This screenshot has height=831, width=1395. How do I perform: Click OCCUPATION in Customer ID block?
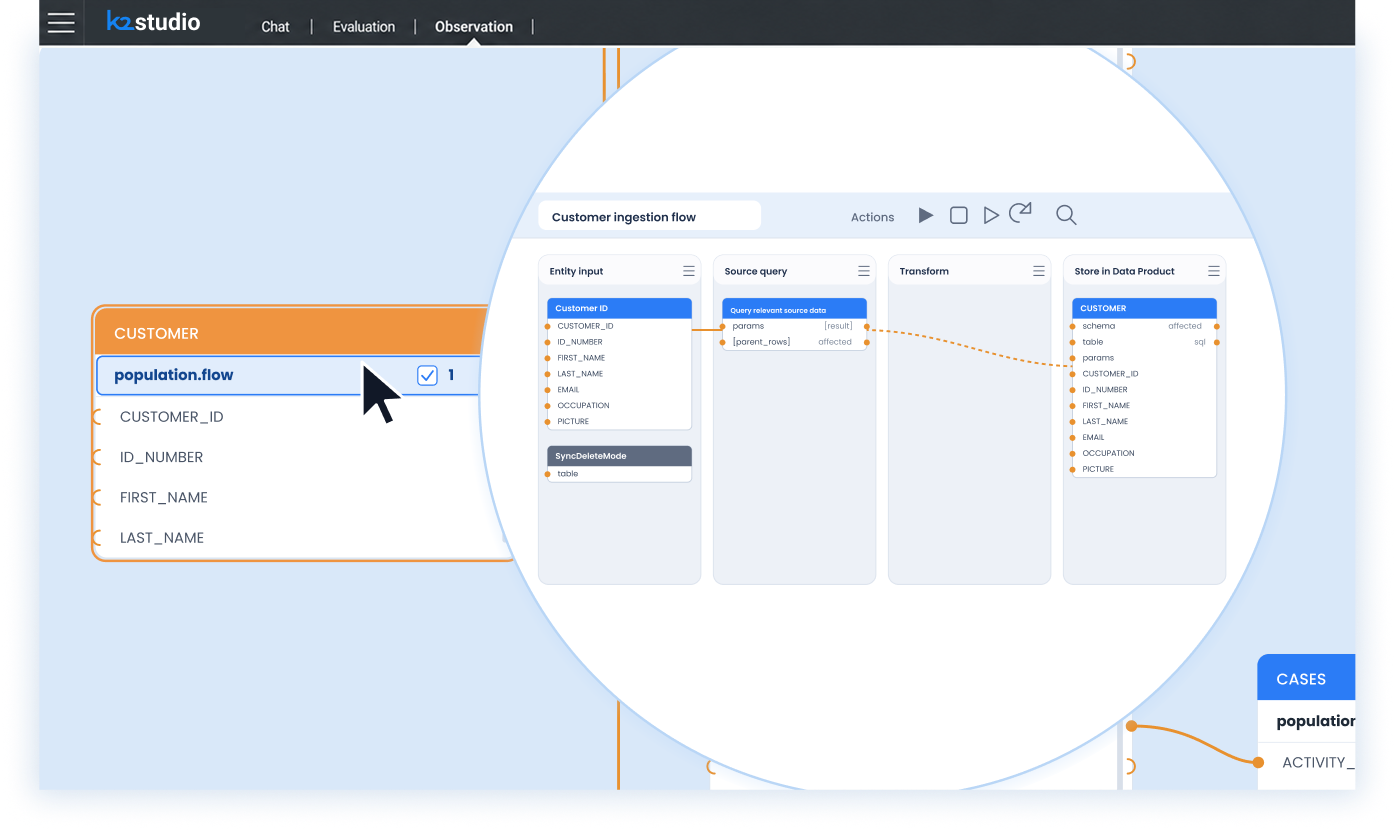pyautogui.click(x=583, y=406)
